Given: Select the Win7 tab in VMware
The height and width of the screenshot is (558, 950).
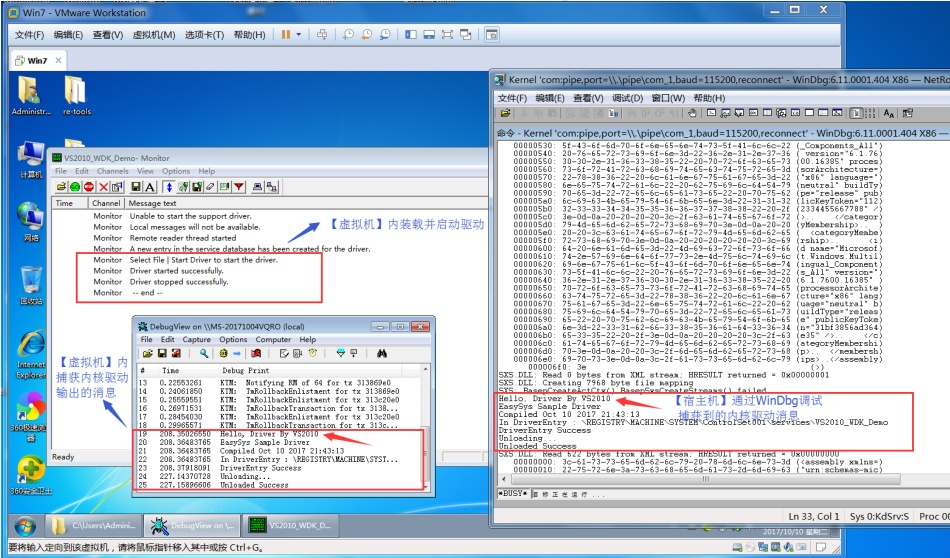Looking at the screenshot, I should pyautogui.click(x=36, y=61).
